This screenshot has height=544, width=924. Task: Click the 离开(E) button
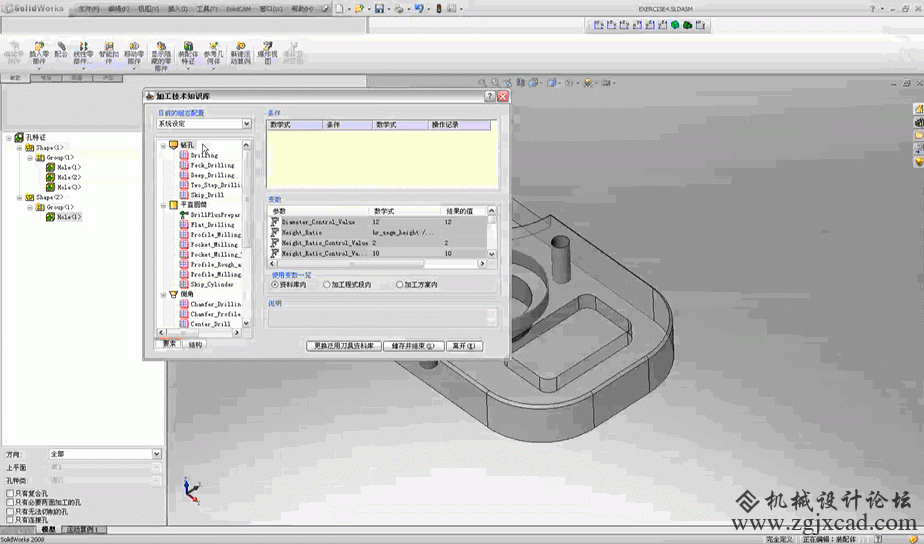coord(464,346)
